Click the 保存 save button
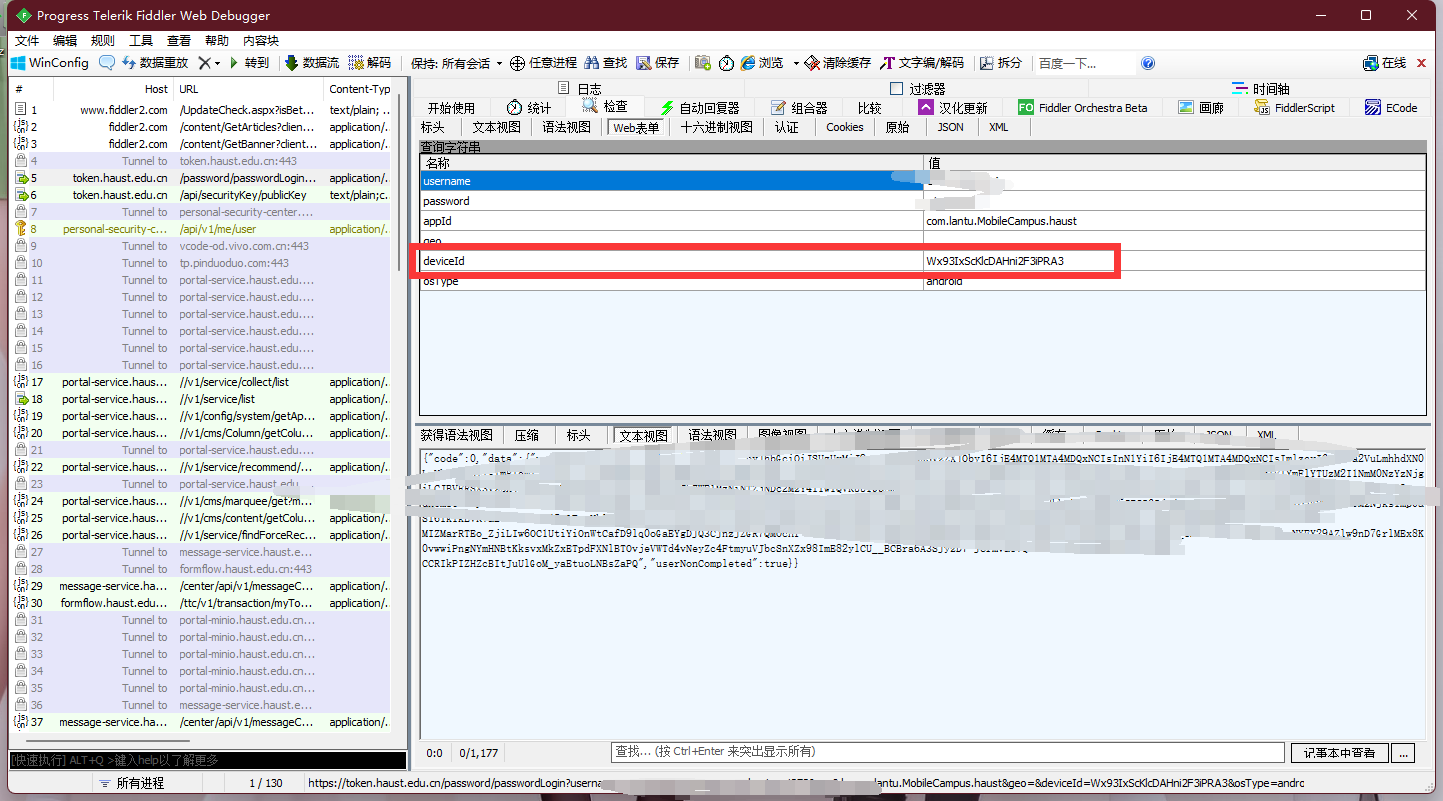 [658, 63]
